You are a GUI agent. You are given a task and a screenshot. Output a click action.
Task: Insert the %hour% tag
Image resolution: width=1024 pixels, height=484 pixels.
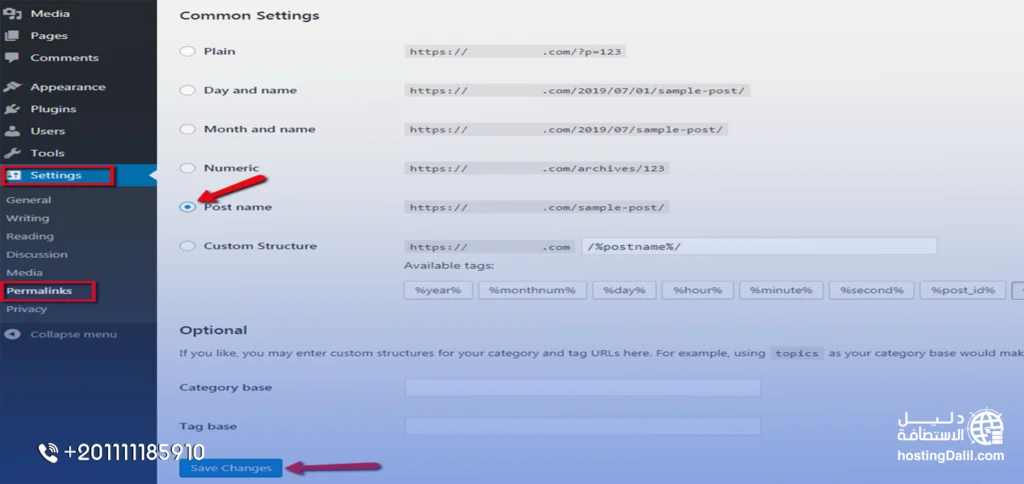click(x=697, y=291)
